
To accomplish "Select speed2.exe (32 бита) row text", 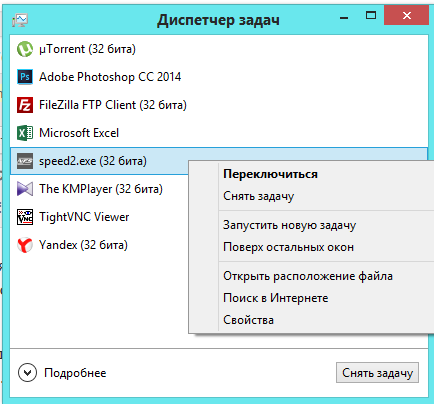I will [93, 161].
